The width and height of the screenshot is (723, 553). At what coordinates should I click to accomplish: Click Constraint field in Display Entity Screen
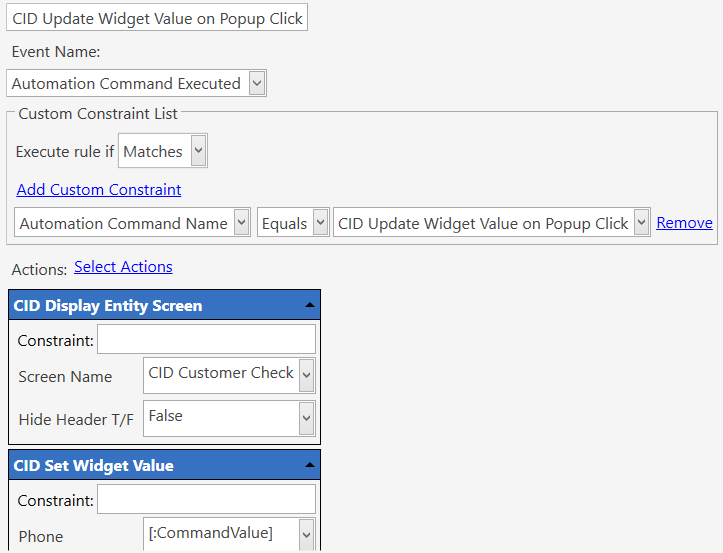click(x=207, y=339)
